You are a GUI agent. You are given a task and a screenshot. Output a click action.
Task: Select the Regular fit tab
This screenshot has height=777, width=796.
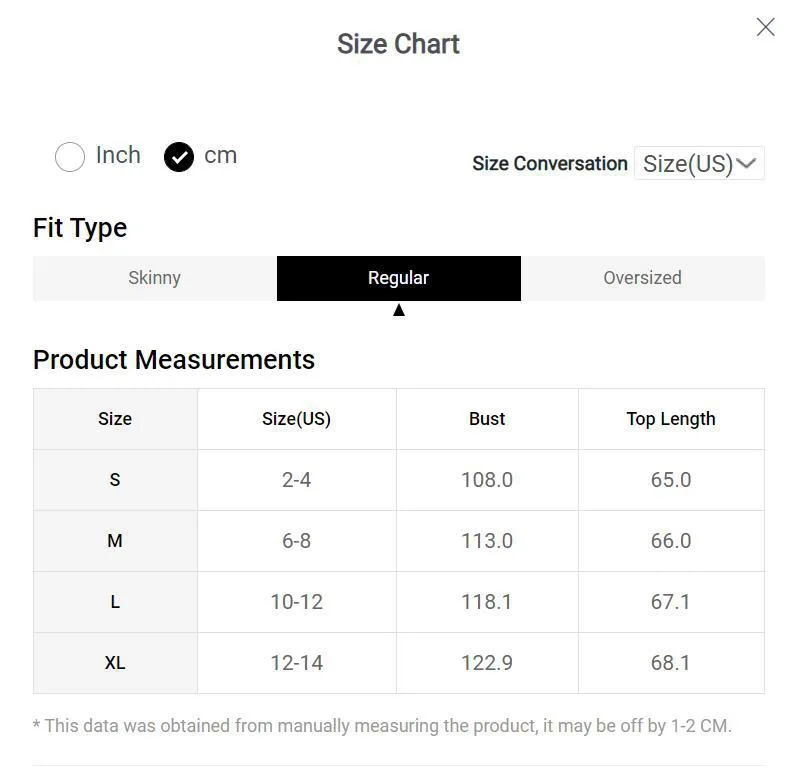click(x=398, y=278)
